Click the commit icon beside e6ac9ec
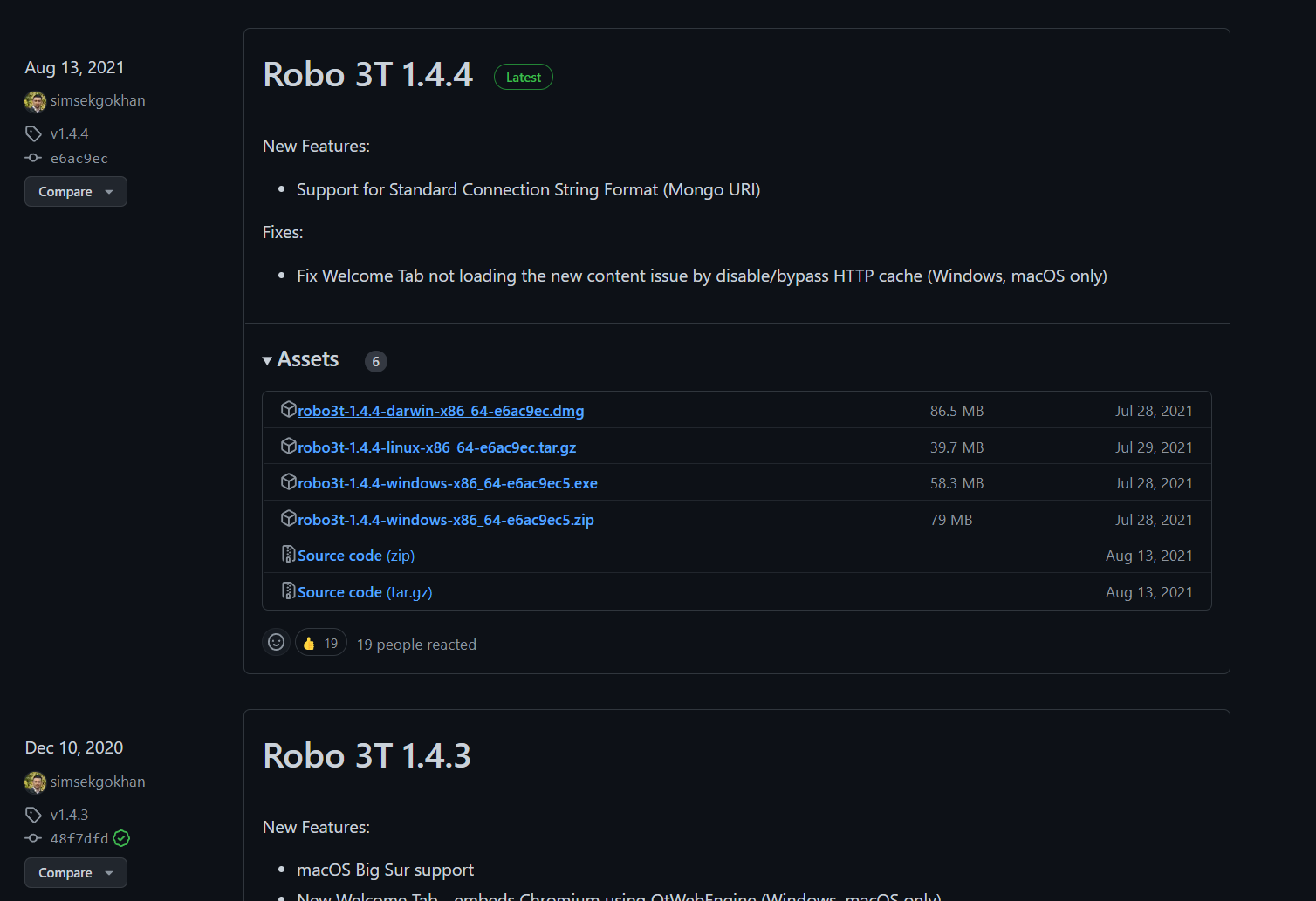 [33, 158]
